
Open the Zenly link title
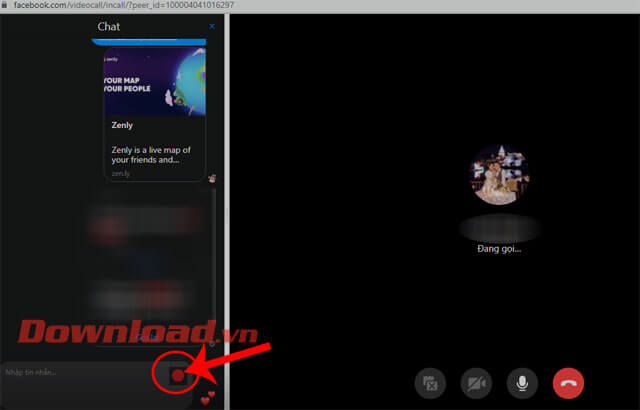(x=122, y=125)
